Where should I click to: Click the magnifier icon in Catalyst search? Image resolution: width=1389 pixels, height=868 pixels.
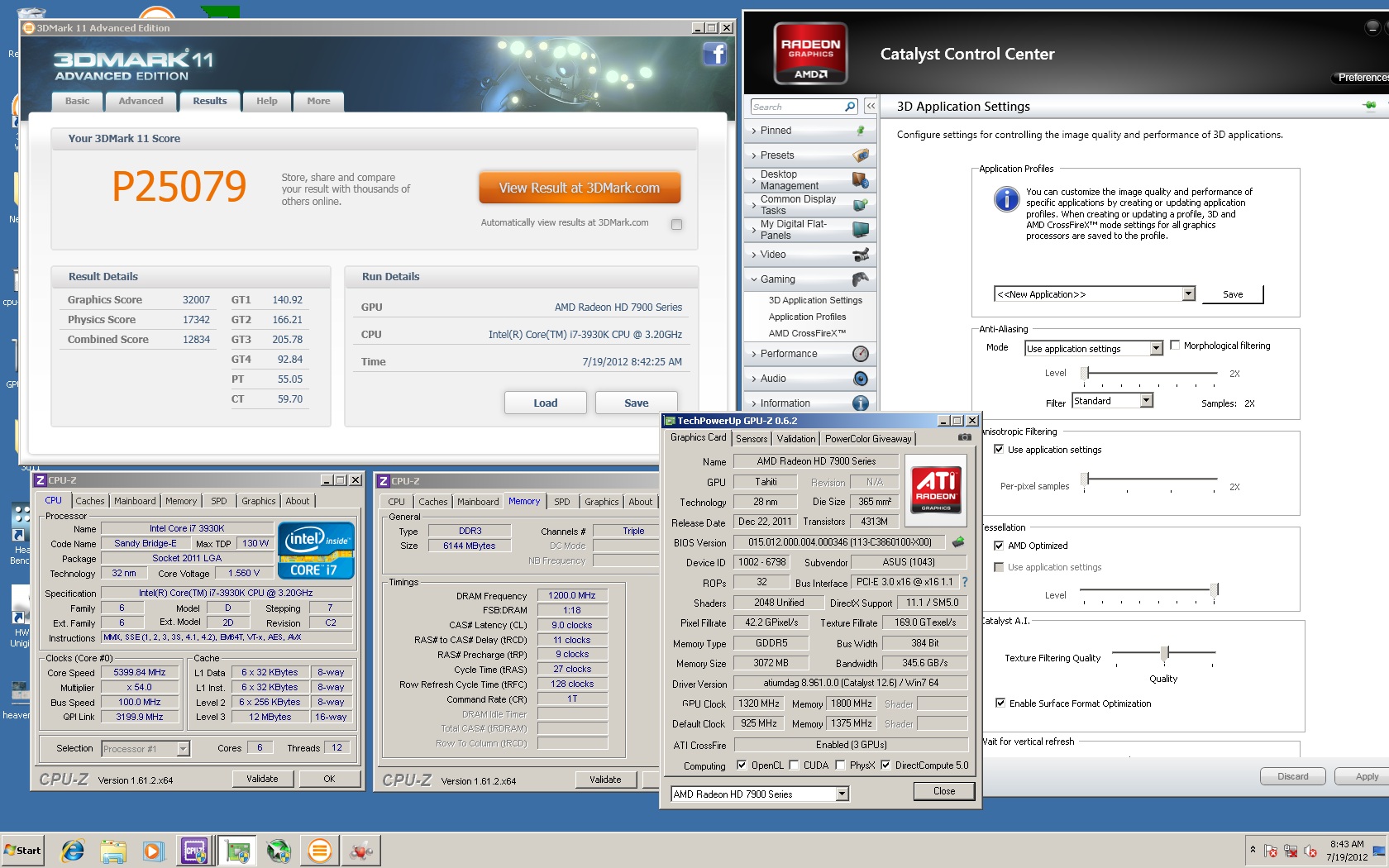(x=850, y=107)
